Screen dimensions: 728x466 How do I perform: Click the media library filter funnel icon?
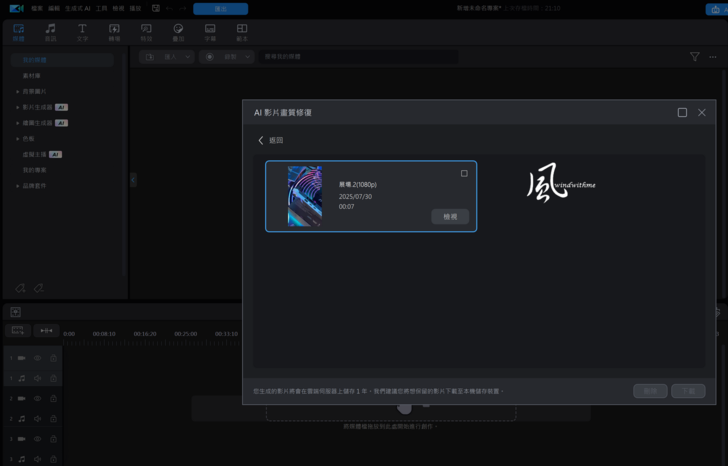(x=694, y=57)
